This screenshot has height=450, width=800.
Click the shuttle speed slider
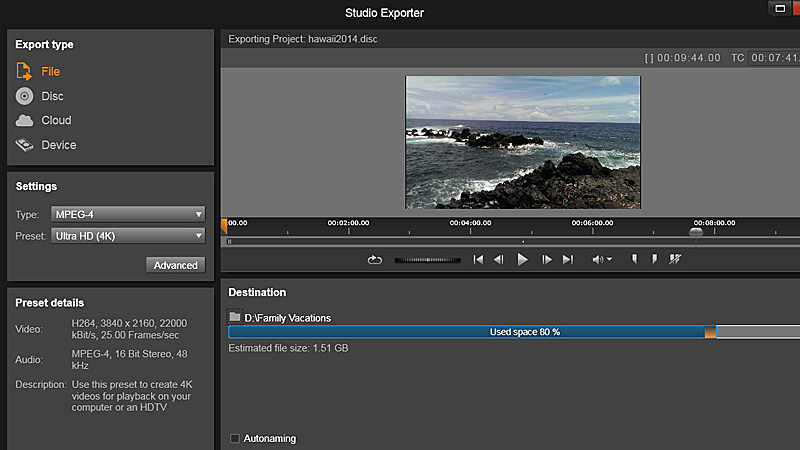coord(427,260)
